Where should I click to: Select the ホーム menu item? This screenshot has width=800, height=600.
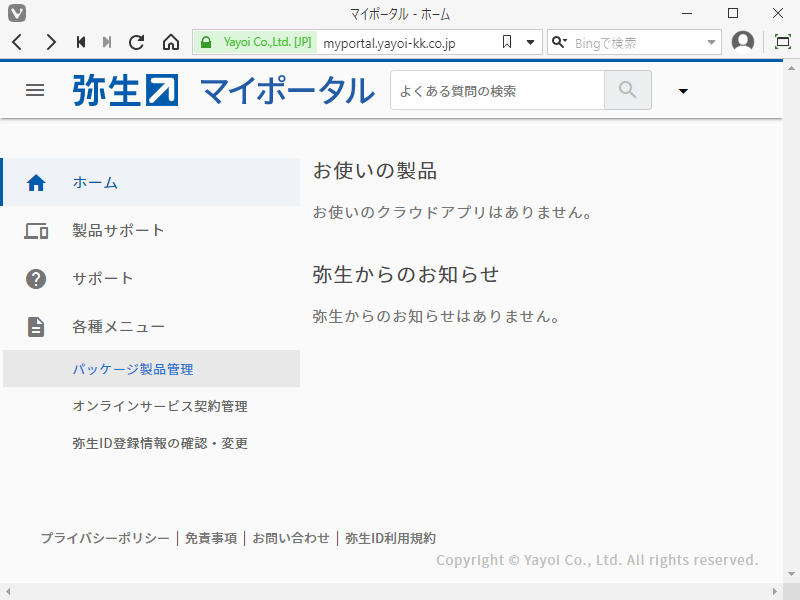(x=151, y=182)
